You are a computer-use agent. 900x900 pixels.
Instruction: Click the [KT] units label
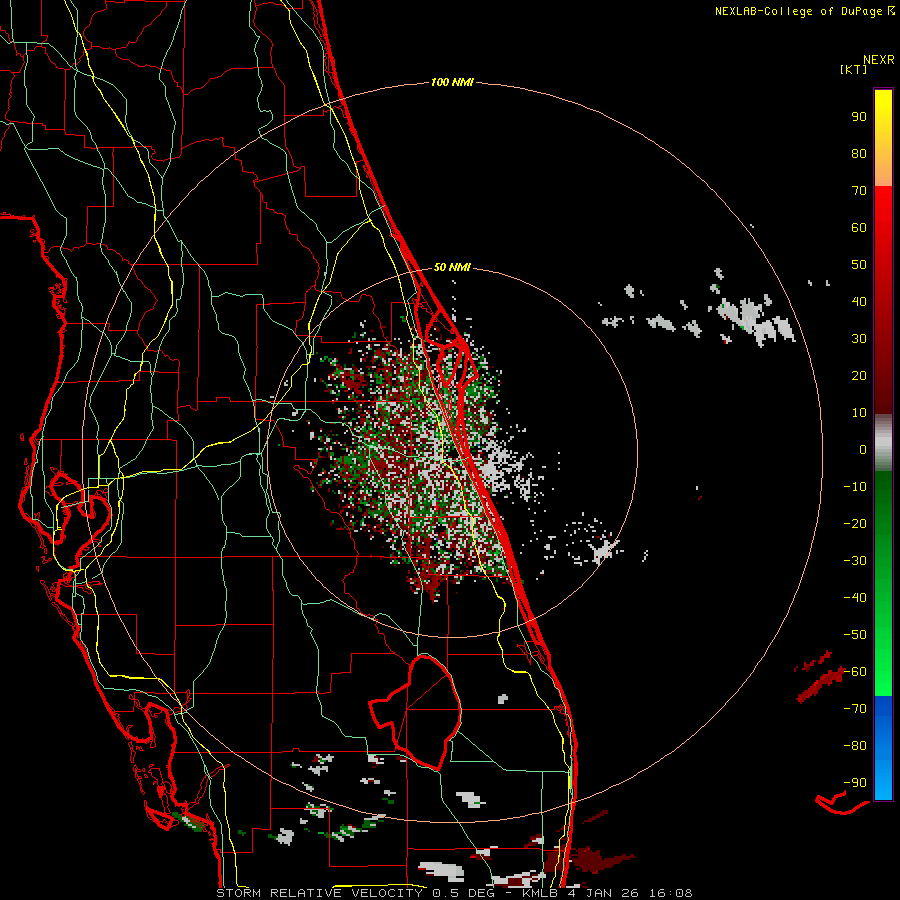point(854,69)
